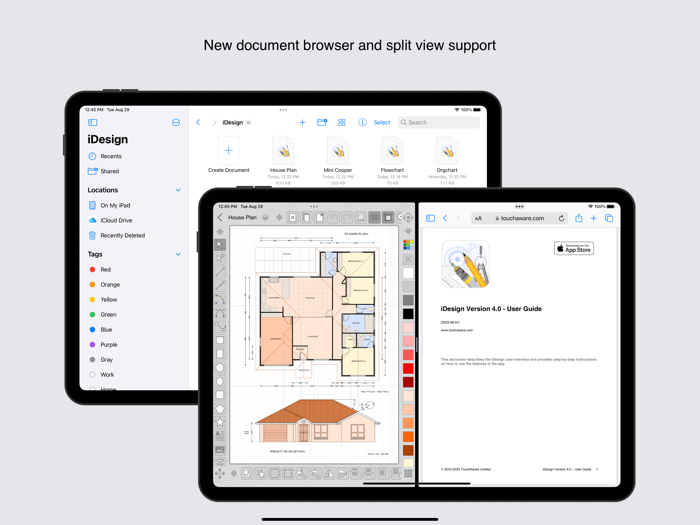
Task: Collapse left tool palette with up arrow
Action: pos(220,232)
